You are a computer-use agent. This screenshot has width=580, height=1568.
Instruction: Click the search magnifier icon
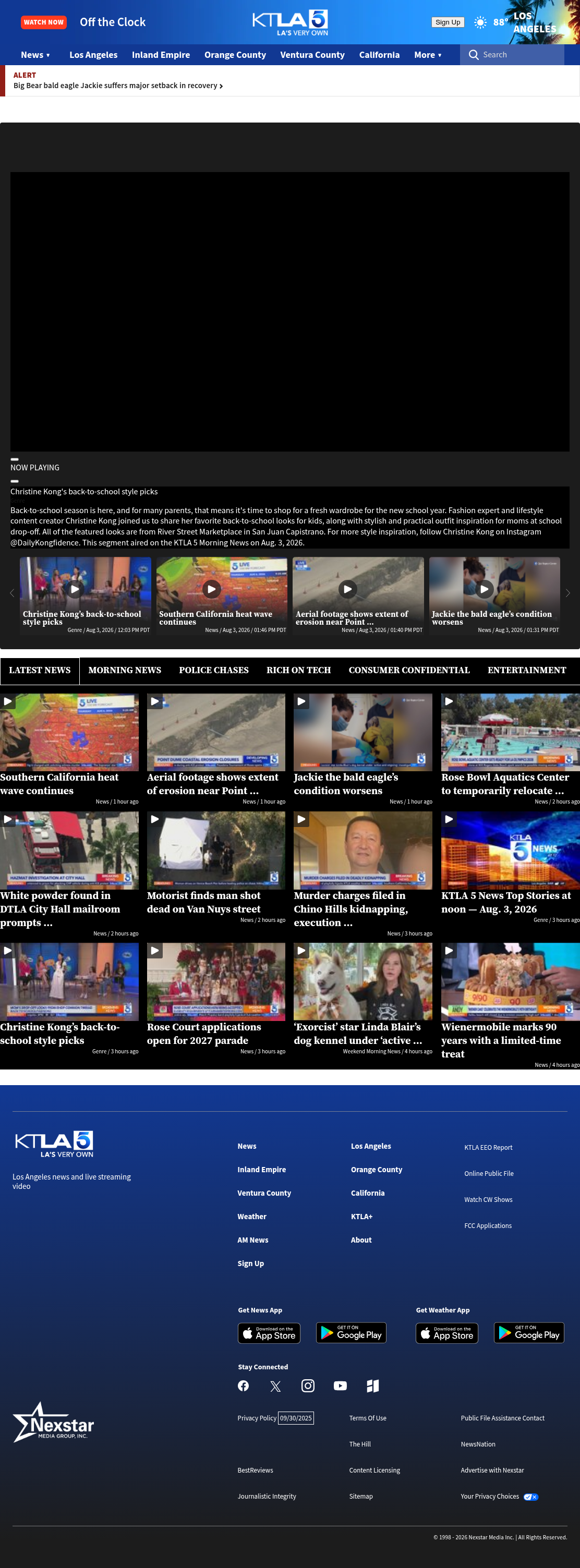pyautogui.click(x=474, y=55)
